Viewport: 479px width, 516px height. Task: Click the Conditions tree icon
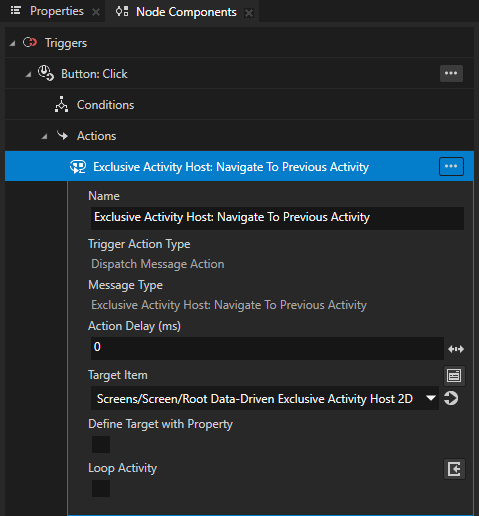[61, 104]
